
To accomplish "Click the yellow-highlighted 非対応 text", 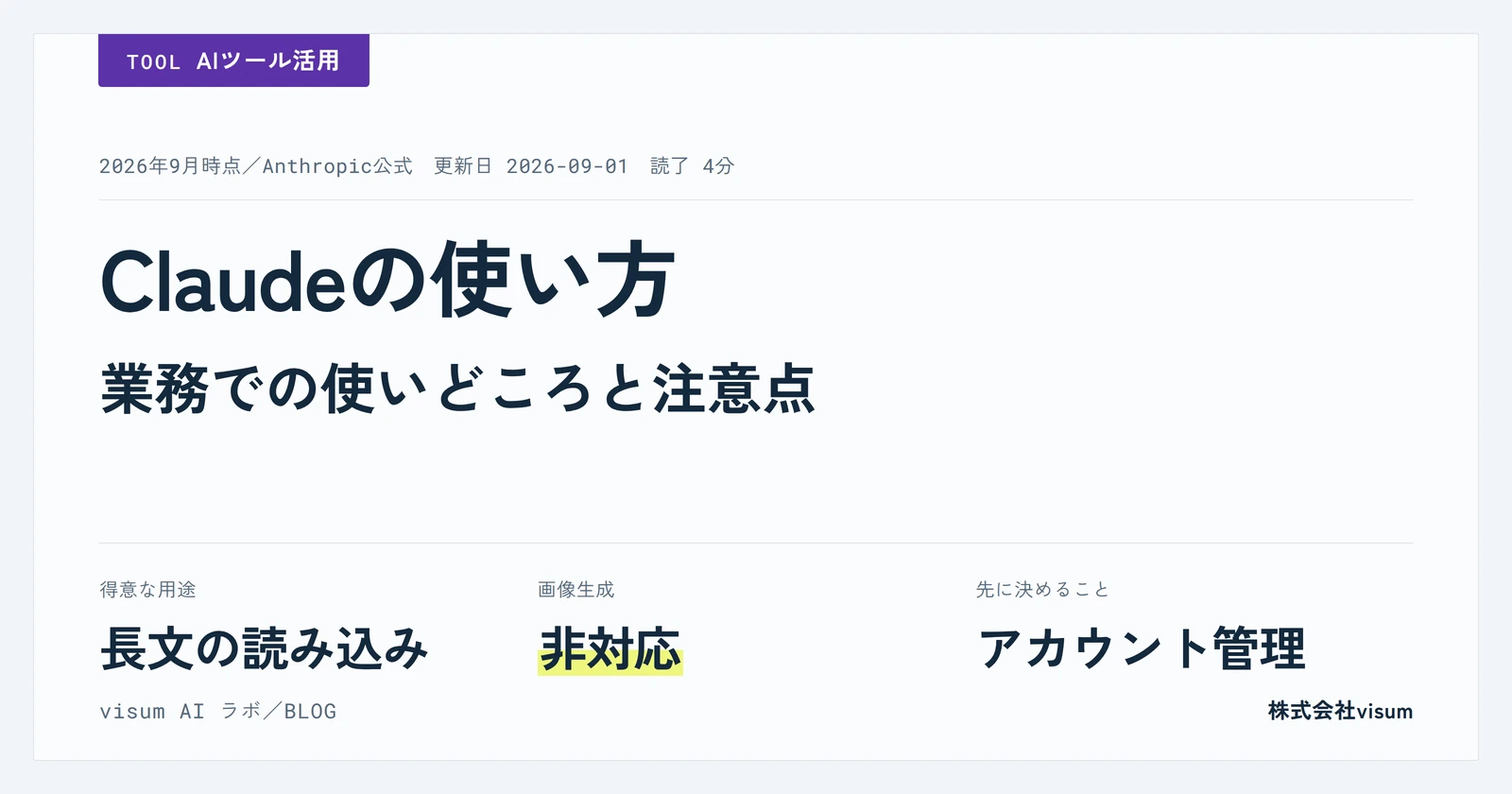I will coord(610,649).
